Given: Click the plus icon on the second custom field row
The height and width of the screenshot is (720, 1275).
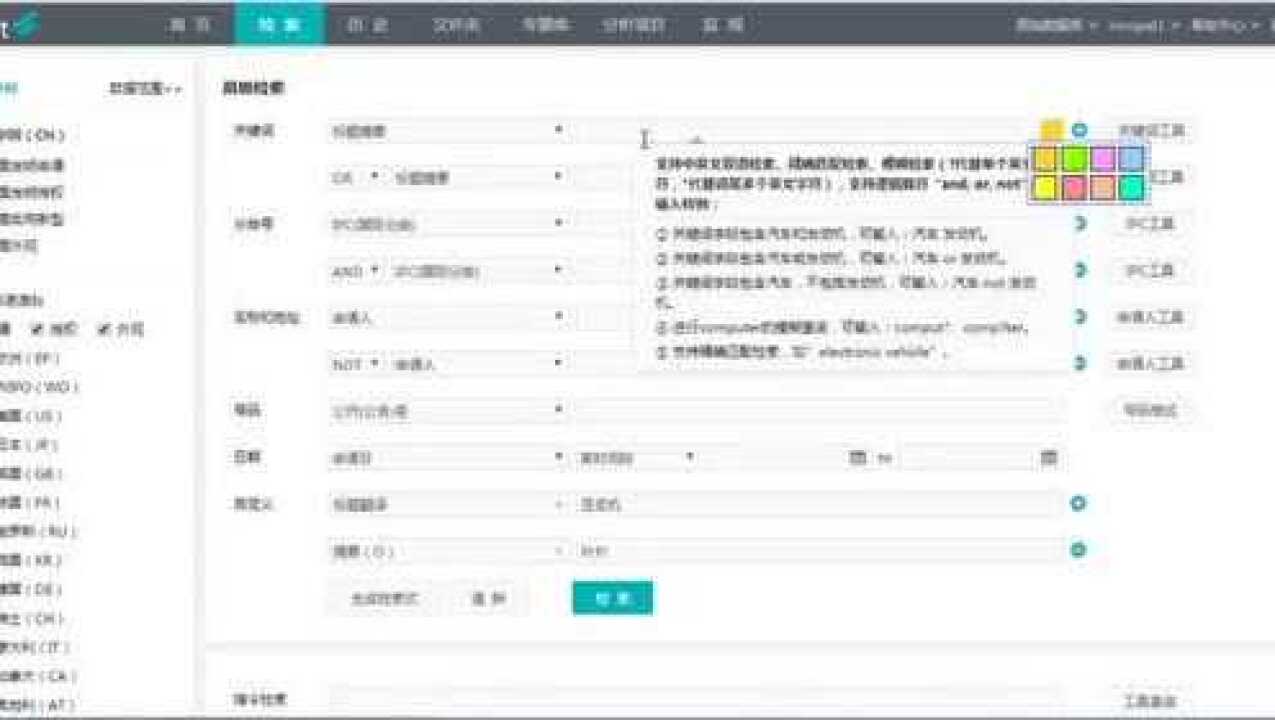Looking at the screenshot, I should pos(1078,549).
